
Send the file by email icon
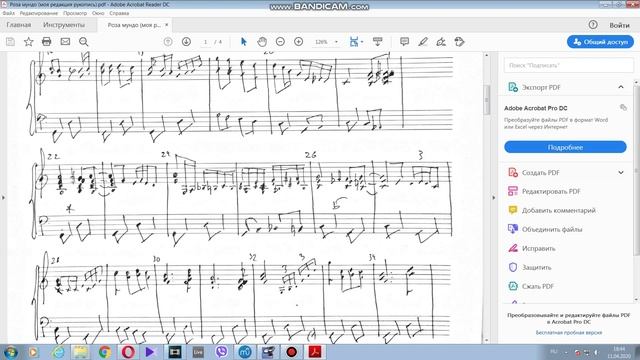(65, 42)
